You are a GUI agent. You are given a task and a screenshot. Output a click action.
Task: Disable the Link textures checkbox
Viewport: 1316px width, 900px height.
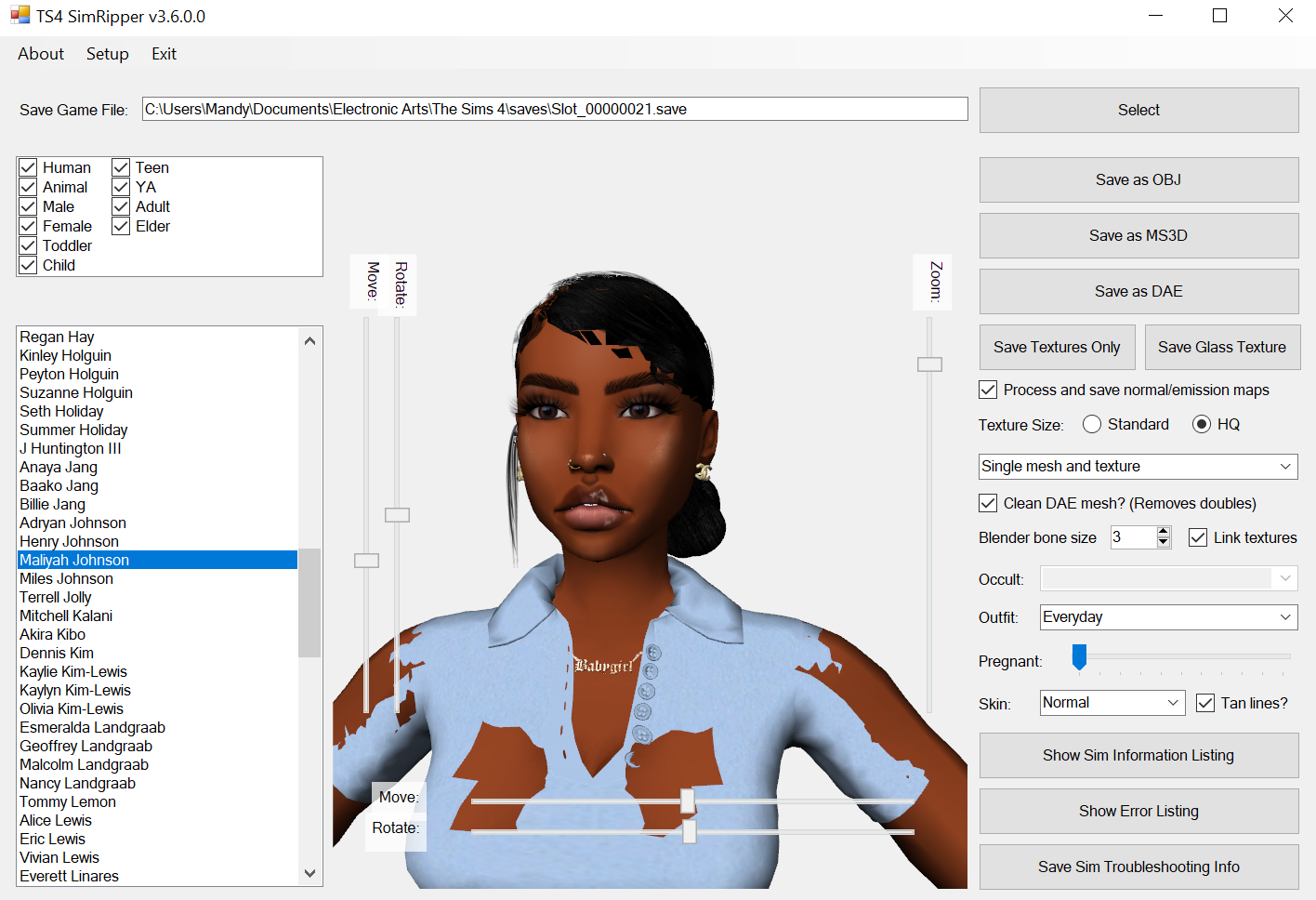coord(1197,537)
